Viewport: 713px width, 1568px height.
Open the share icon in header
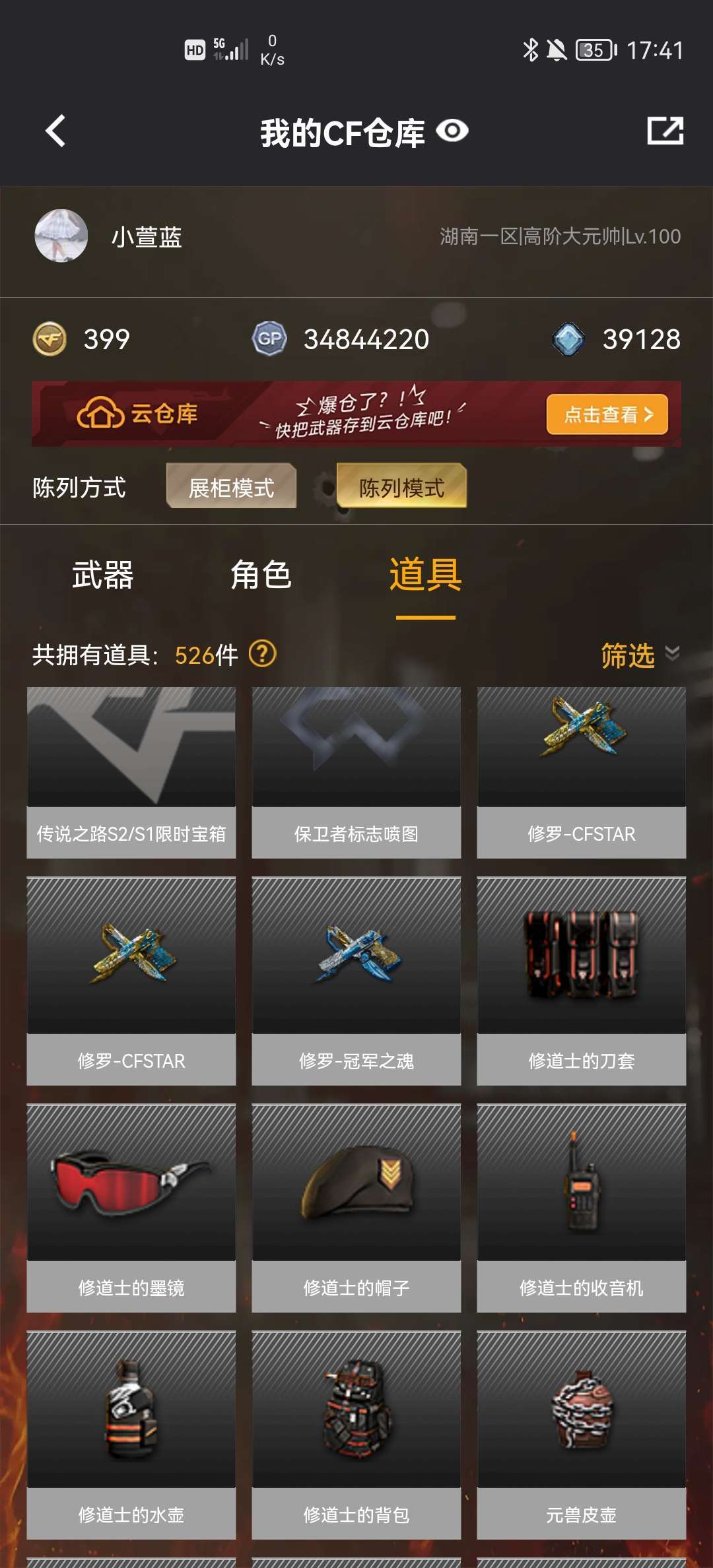click(x=665, y=130)
